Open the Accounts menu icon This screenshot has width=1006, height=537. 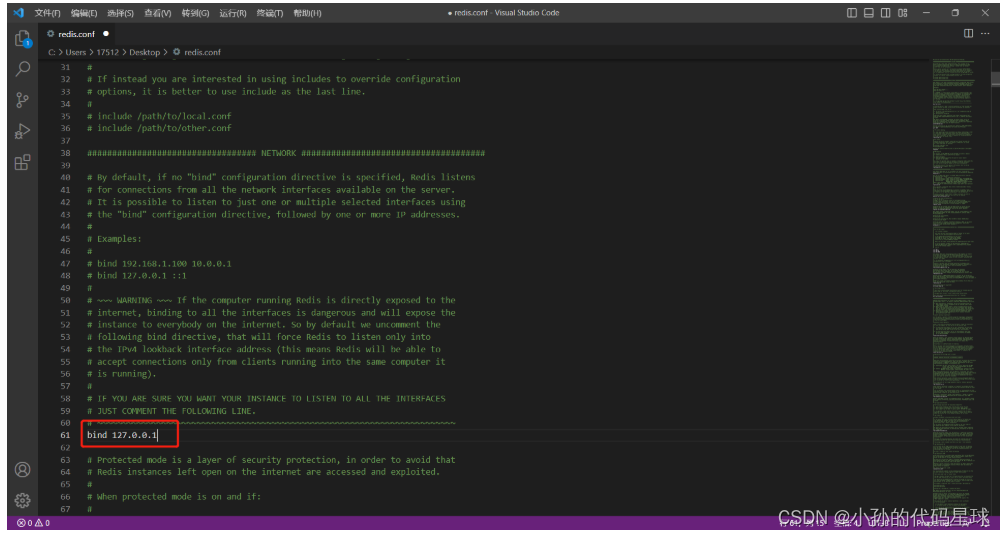[x=22, y=470]
